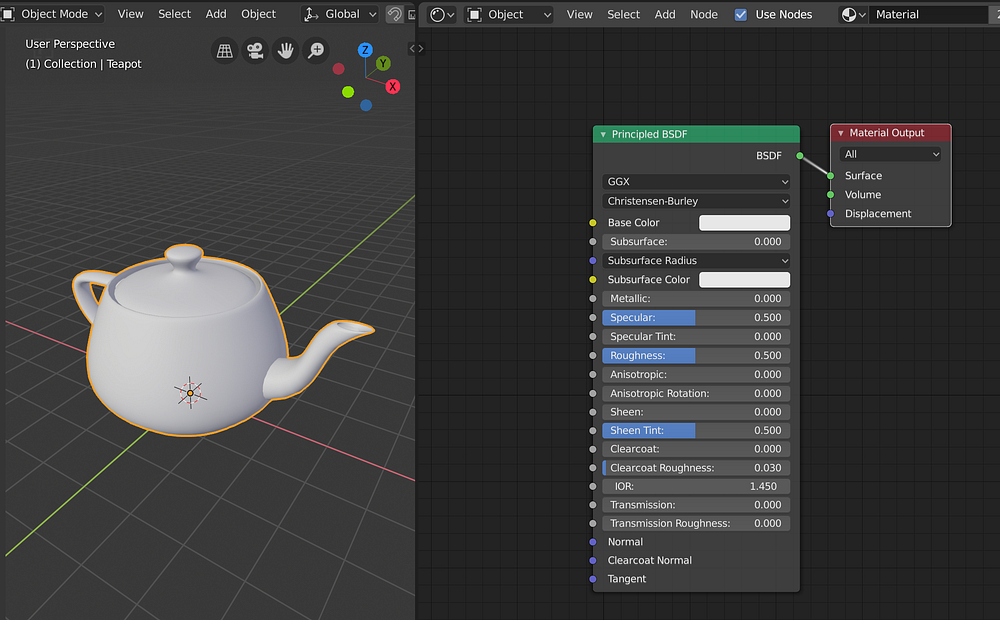
Task: Open the Node menu in shader editor
Action: [x=703, y=14]
